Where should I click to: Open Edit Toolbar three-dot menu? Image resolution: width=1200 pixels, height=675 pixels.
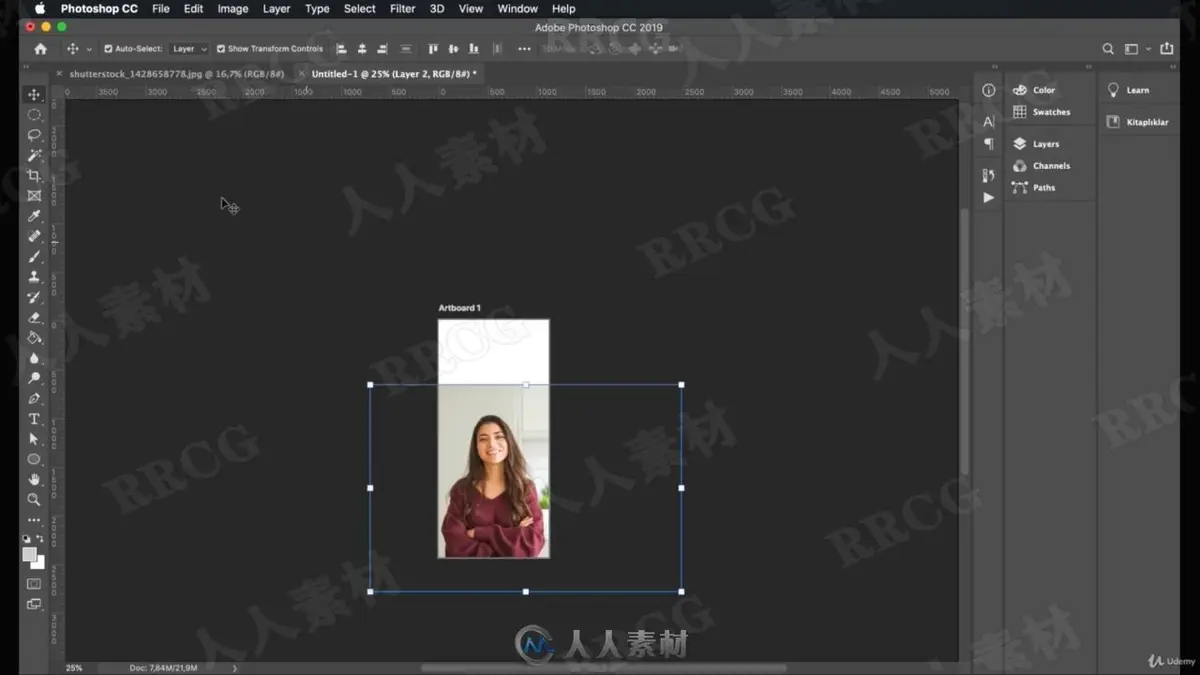(34, 520)
